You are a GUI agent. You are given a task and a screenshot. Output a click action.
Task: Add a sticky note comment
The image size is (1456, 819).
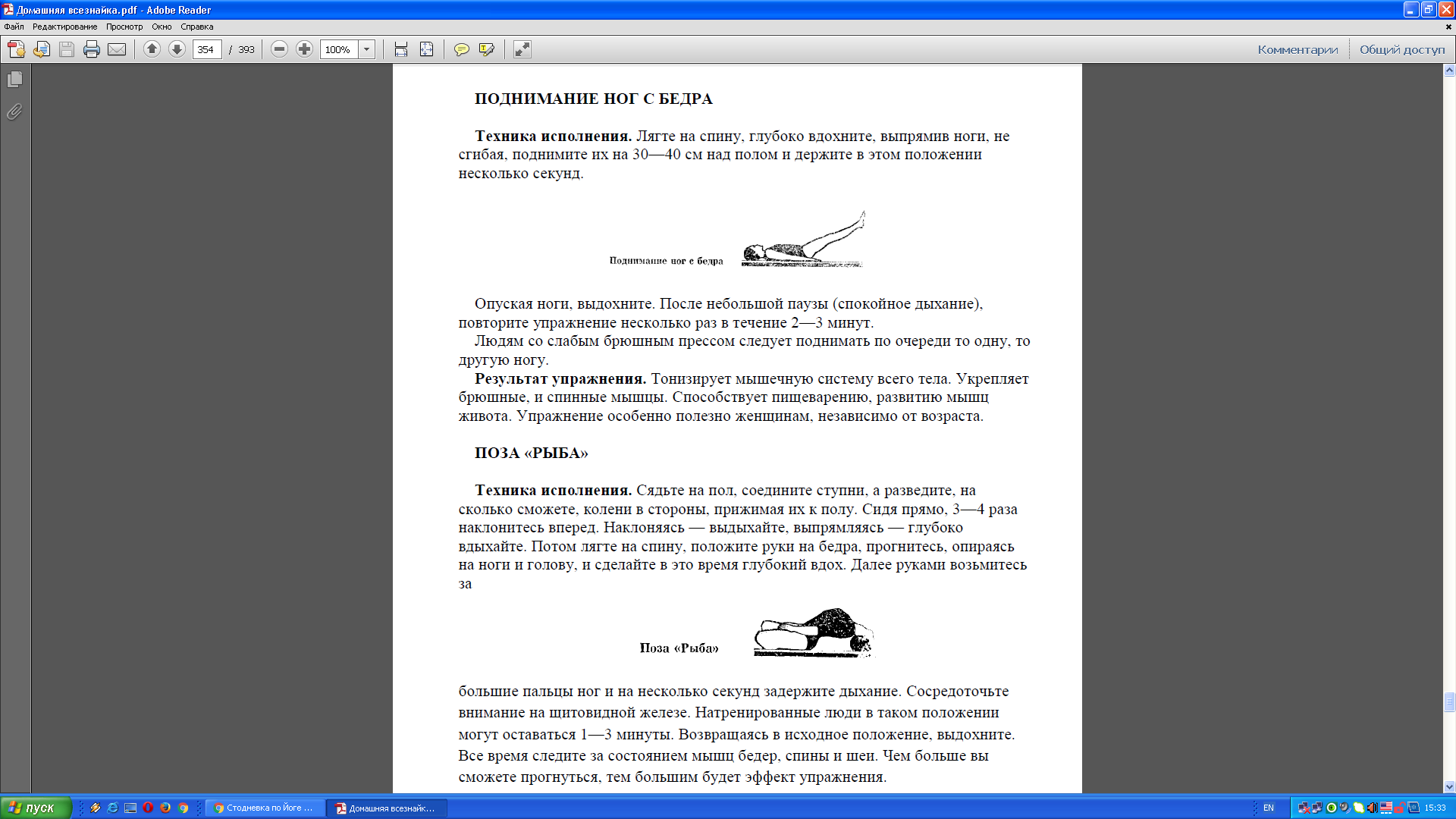[461, 49]
